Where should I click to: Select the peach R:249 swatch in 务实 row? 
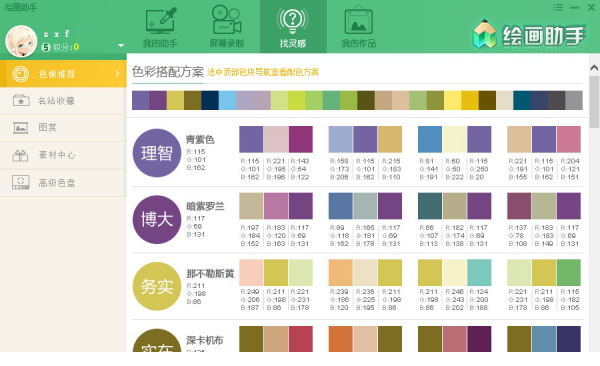coord(251,273)
